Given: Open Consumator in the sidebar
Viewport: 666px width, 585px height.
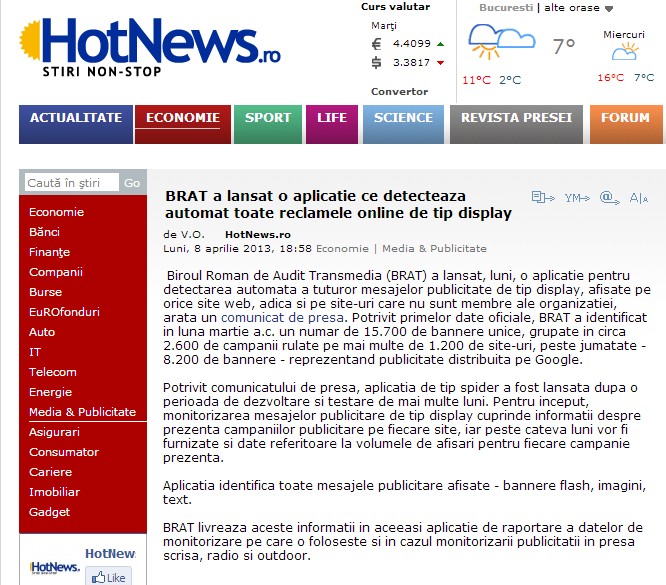Looking at the screenshot, I should pyautogui.click(x=64, y=452).
